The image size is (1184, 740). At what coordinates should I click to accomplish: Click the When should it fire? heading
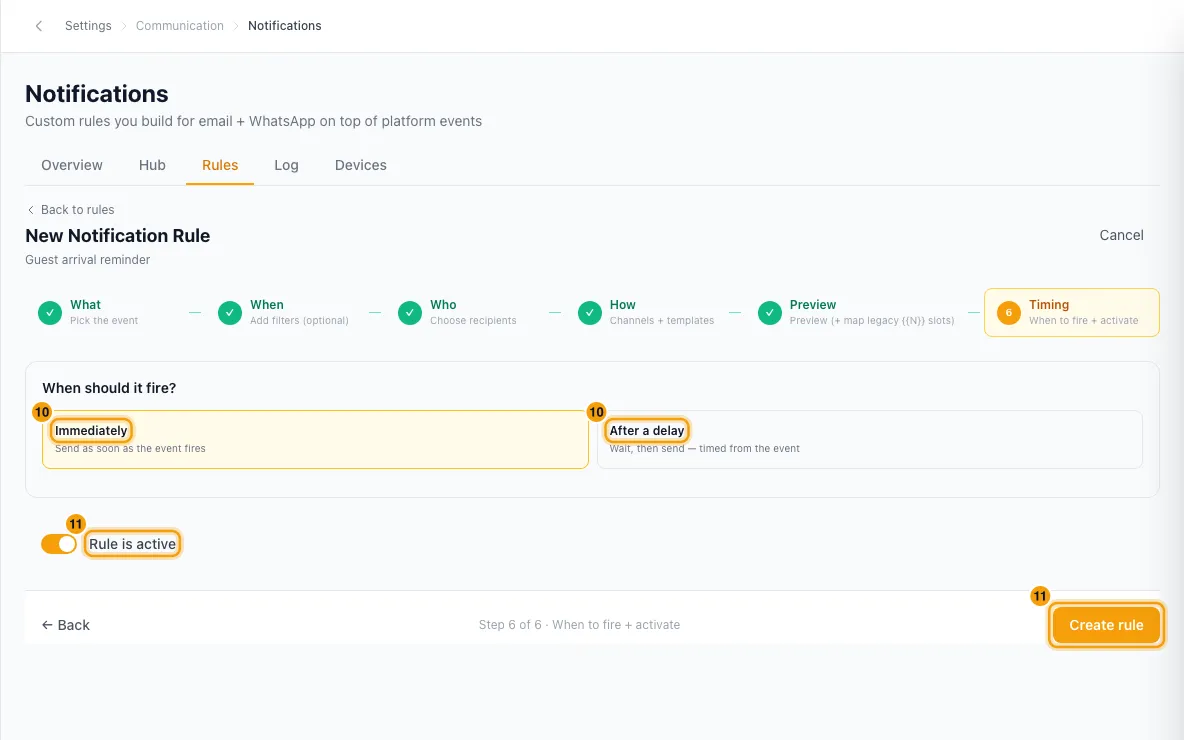coord(109,388)
